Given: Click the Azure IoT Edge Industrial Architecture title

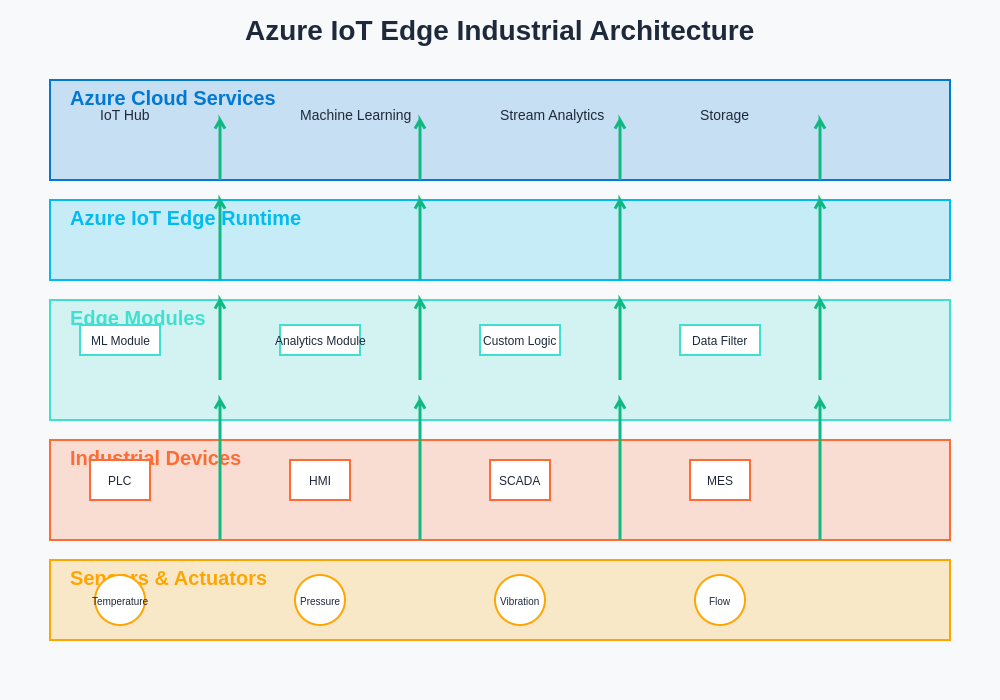Looking at the screenshot, I should (499, 31).
